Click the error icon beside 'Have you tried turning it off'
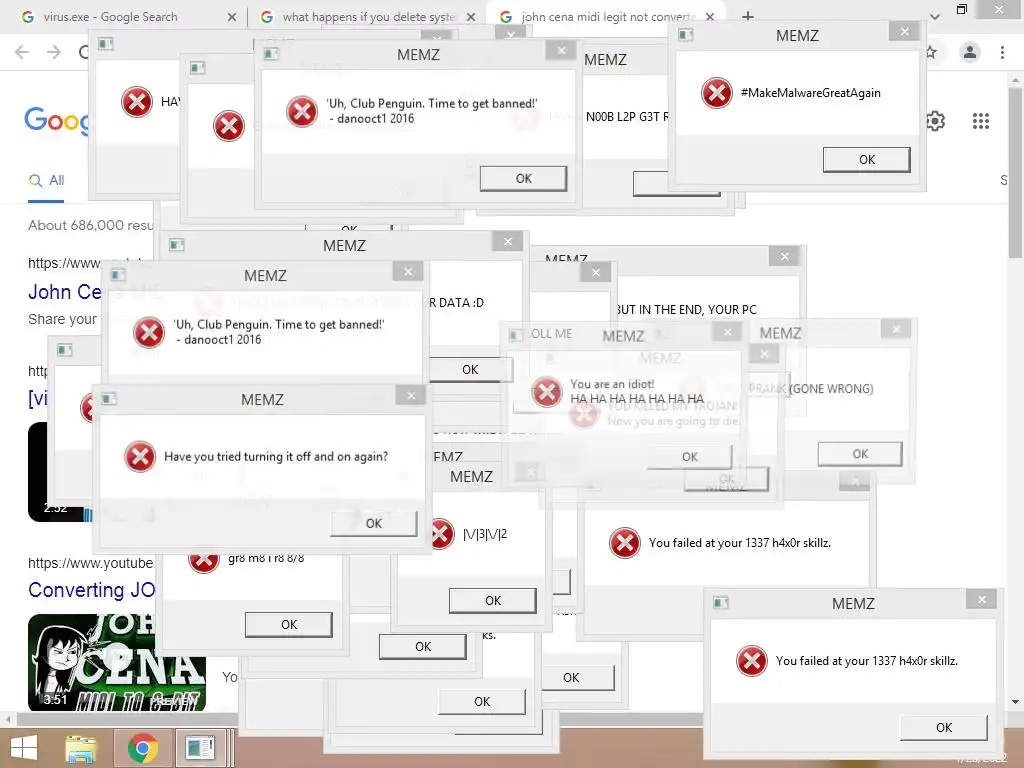 tap(140, 456)
